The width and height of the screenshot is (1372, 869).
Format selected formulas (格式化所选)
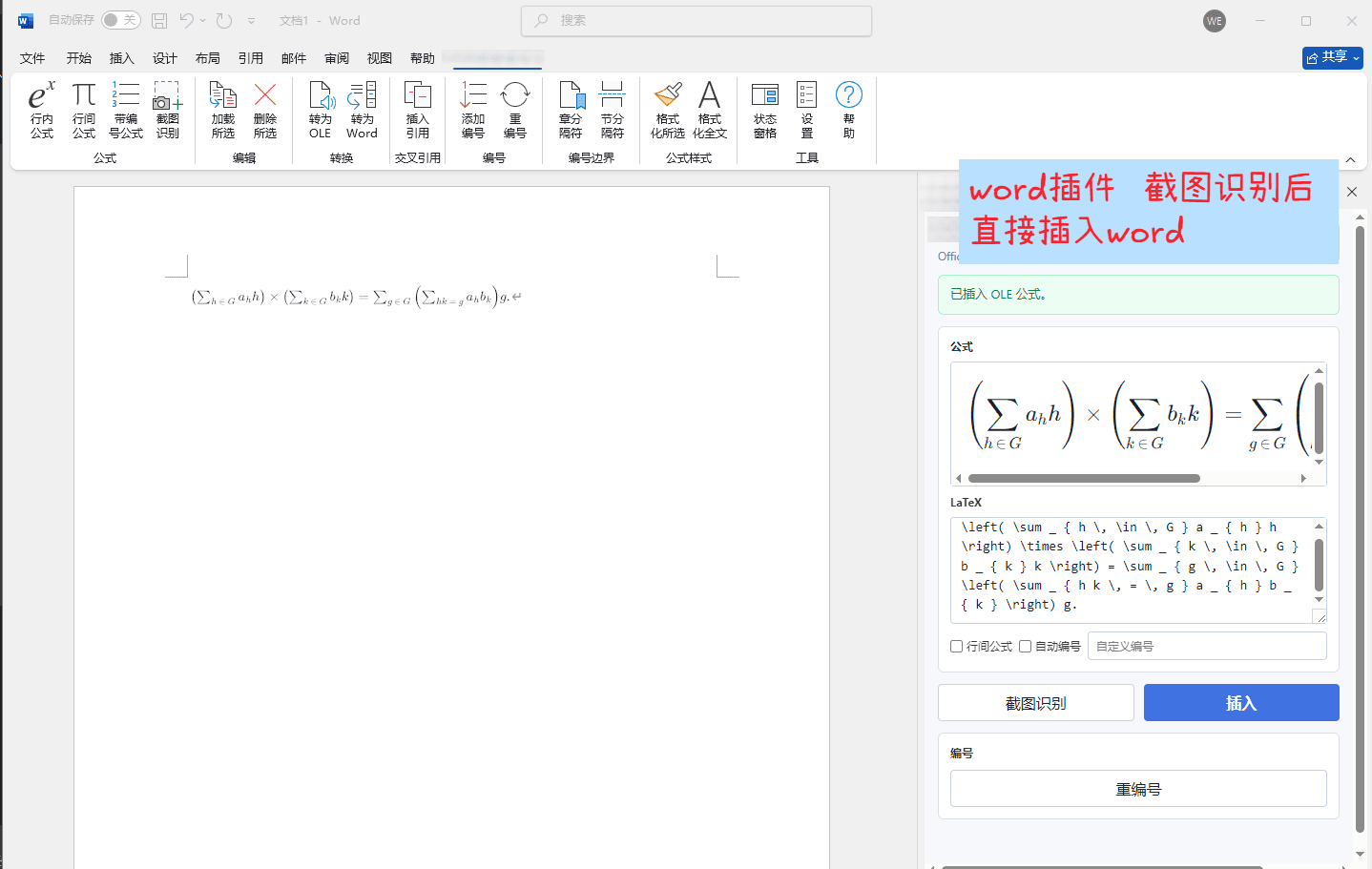[x=668, y=111]
